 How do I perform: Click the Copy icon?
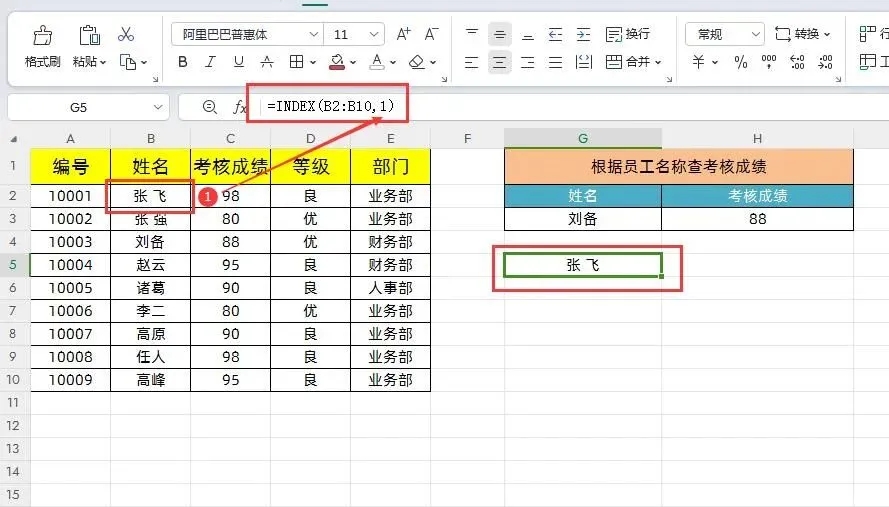128,62
